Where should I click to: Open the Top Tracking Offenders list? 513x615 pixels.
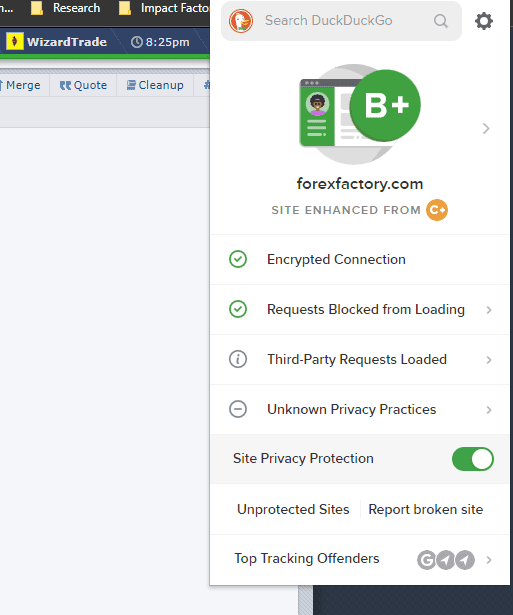point(360,559)
